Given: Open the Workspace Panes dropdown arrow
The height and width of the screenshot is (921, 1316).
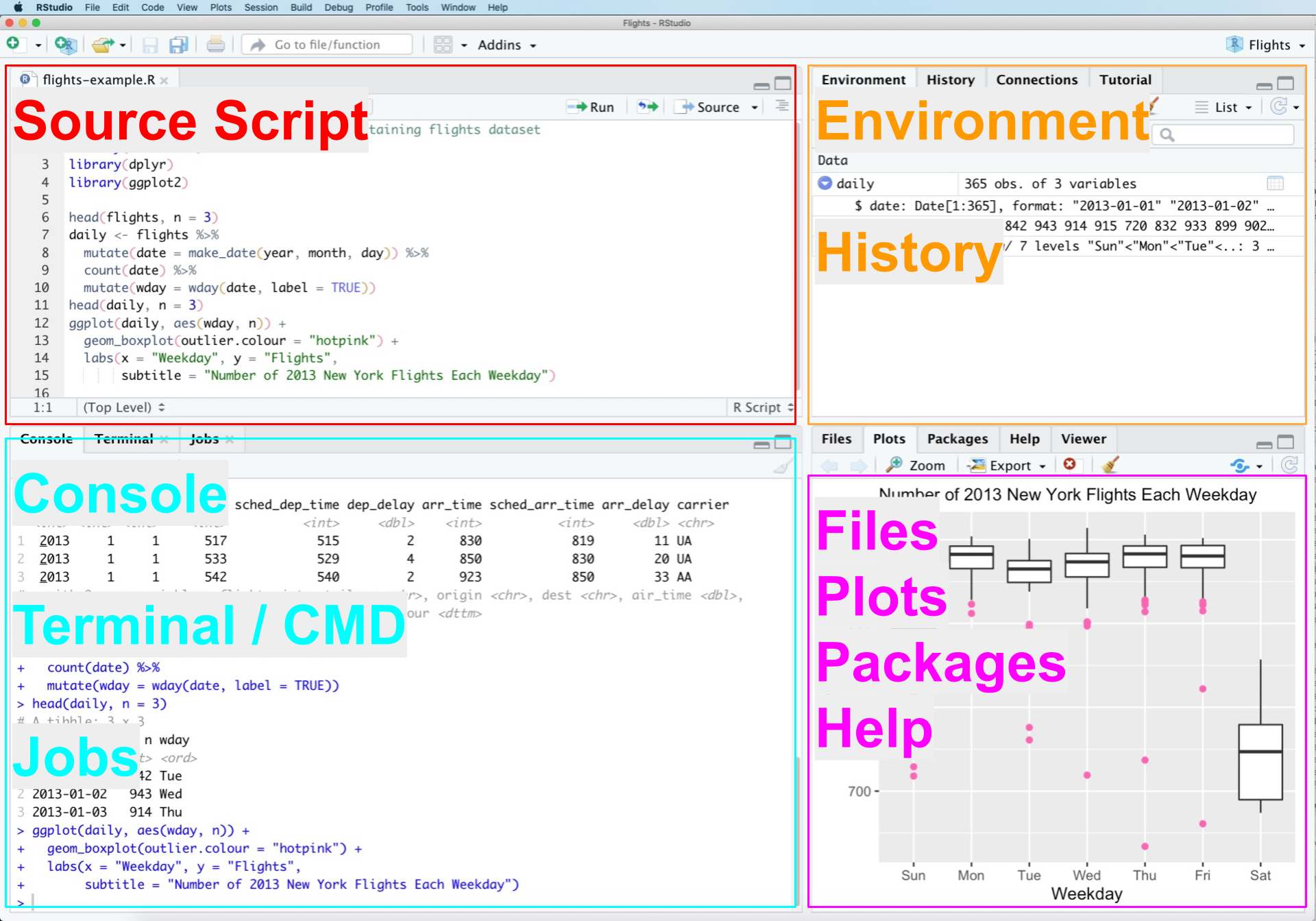Looking at the screenshot, I should coord(464,46).
